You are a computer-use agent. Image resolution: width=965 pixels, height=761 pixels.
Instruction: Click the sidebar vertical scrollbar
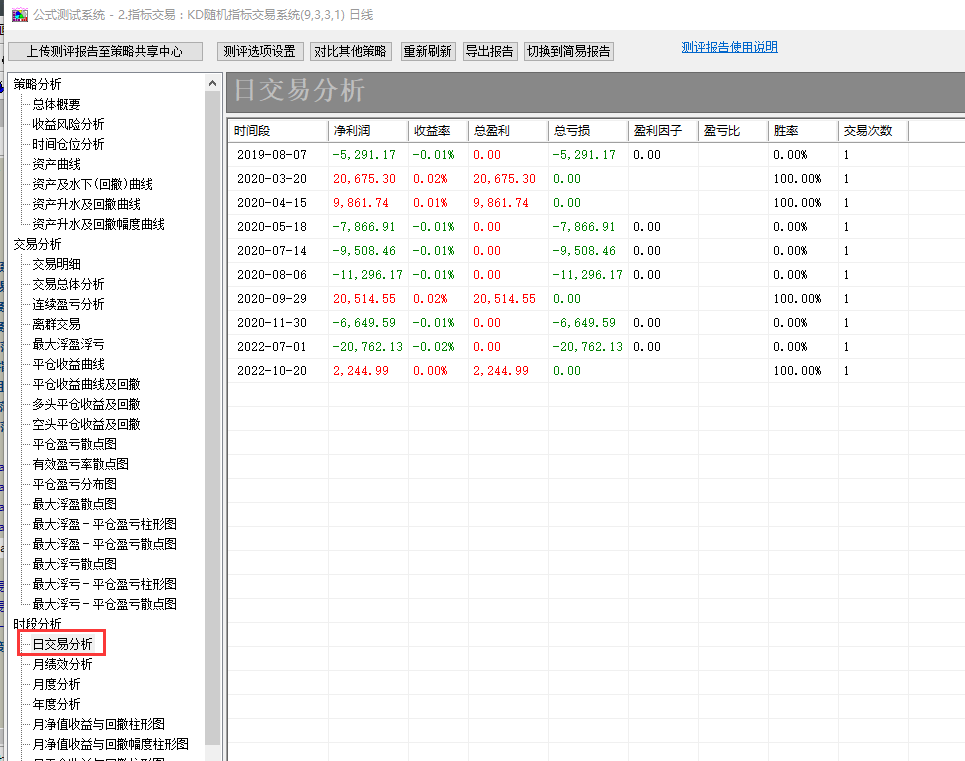[x=212, y=400]
